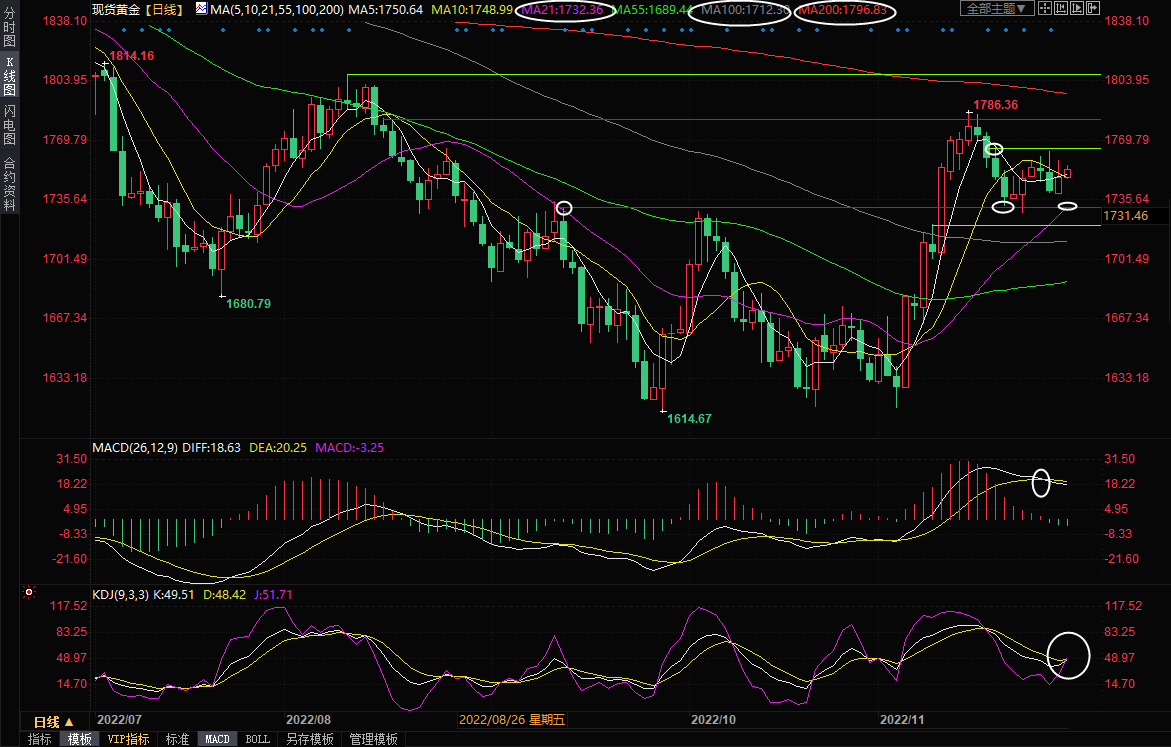Switch to the 指标 bottom tab

pyautogui.click(x=40, y=740)
